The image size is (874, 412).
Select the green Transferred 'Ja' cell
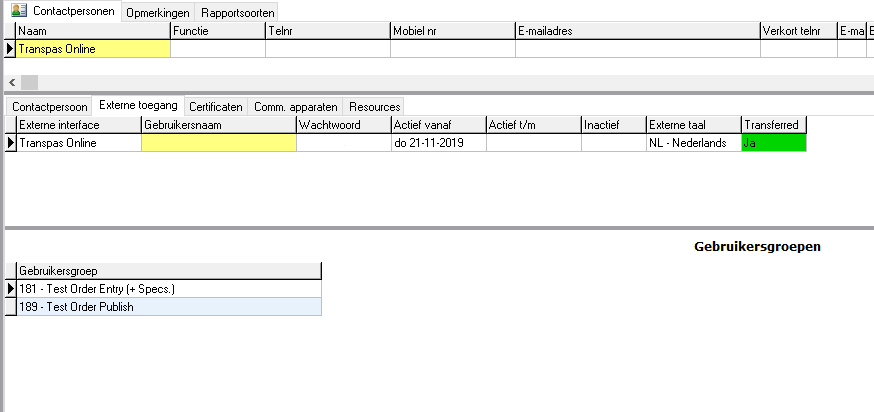pos(773,143)
